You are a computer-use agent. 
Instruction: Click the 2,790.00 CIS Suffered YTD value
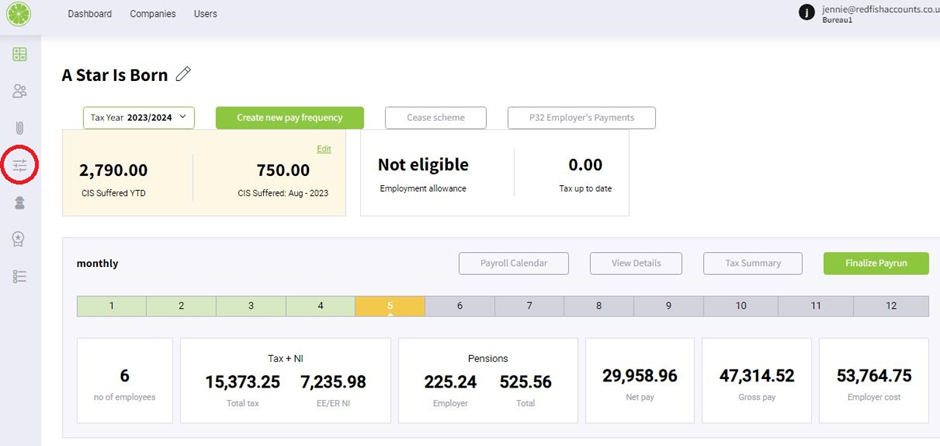(113, 171)
